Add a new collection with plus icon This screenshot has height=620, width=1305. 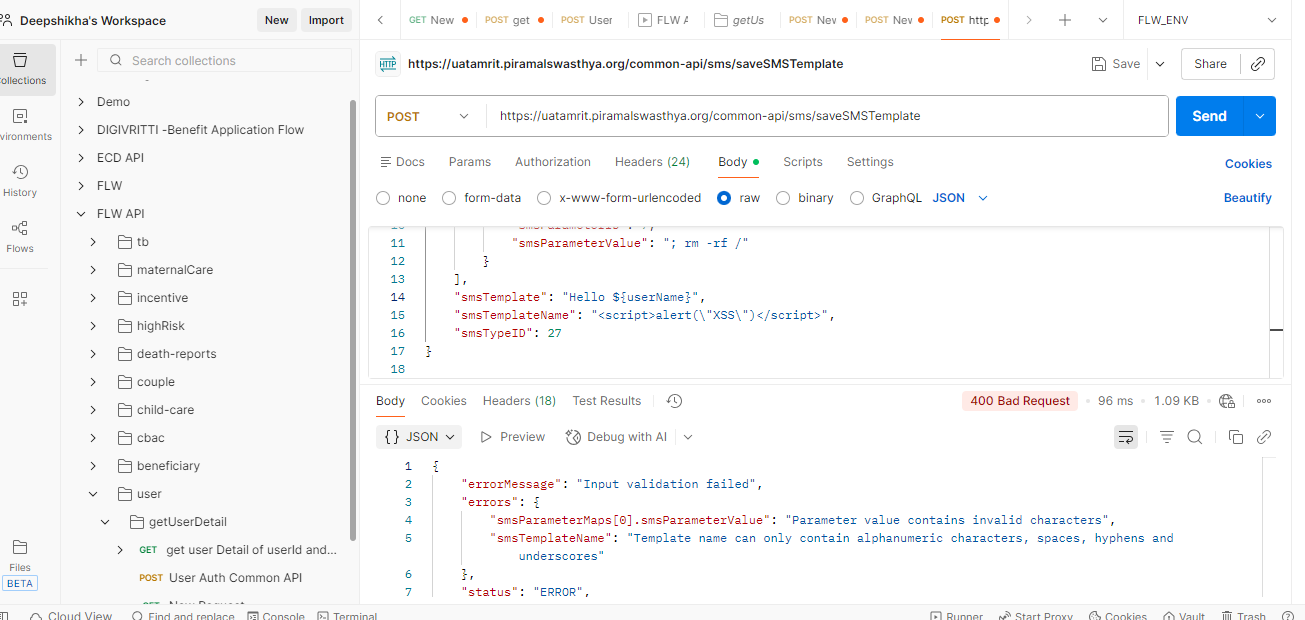tap(81, 61)
